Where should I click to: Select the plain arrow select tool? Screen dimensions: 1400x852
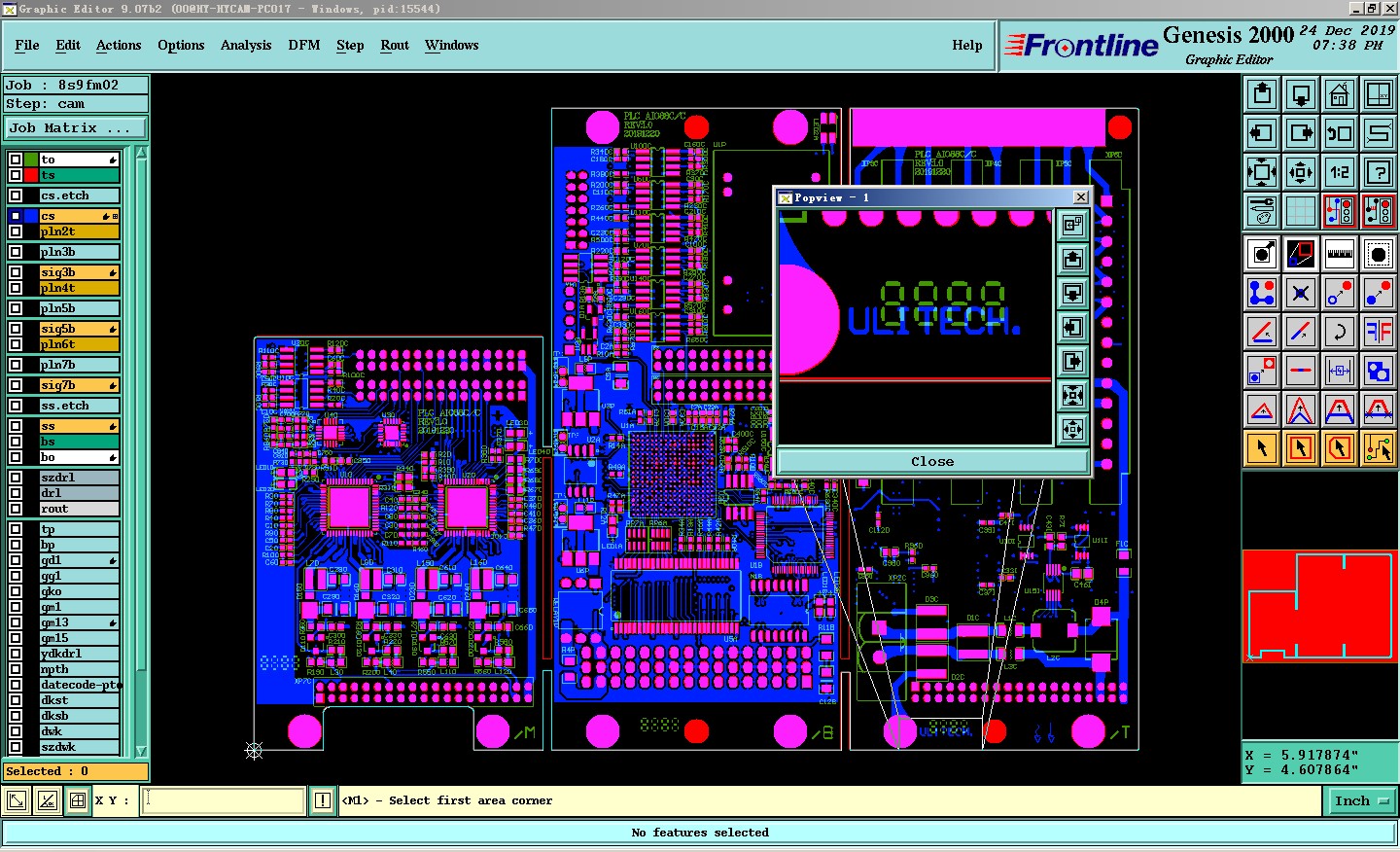coord(1262,448)
